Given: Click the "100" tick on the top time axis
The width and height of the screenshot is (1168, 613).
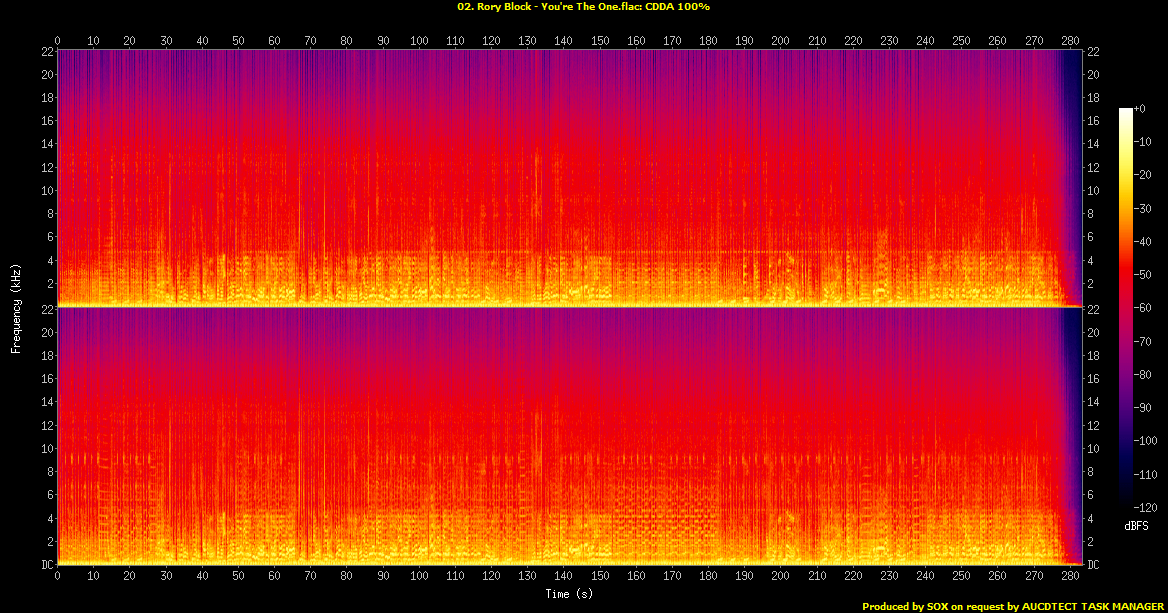Looking at the screenshot, I should tap(419, 41).
